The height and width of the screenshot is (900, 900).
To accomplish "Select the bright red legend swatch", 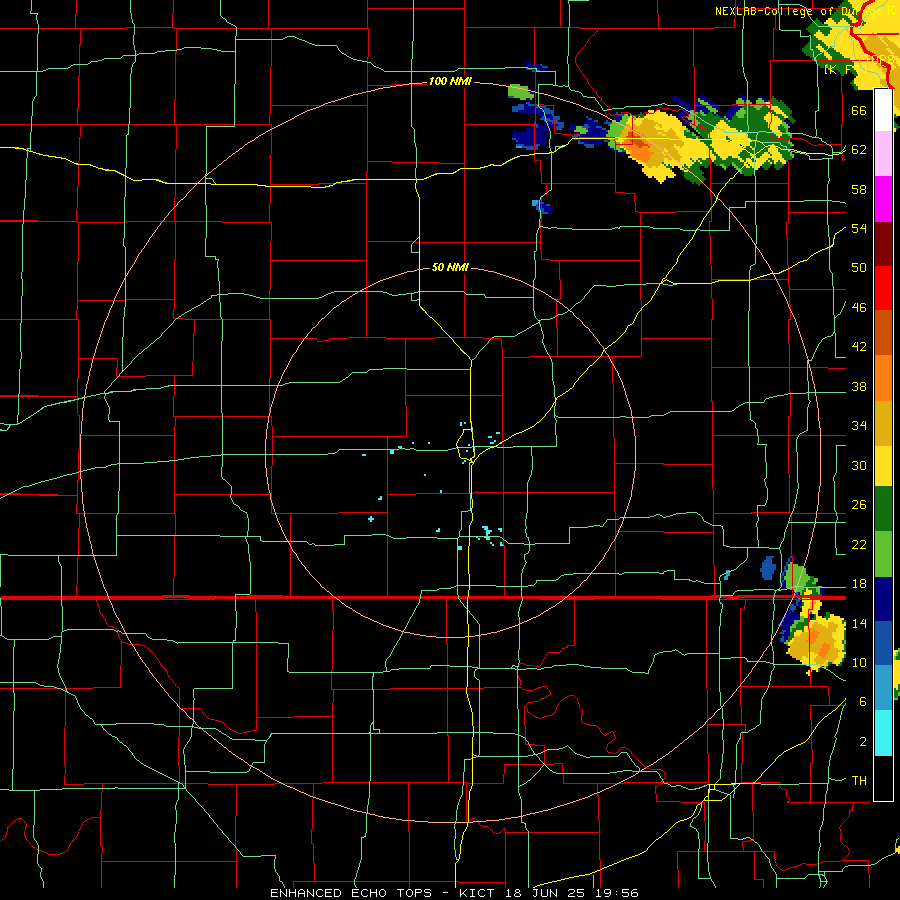I will (883, 288).
